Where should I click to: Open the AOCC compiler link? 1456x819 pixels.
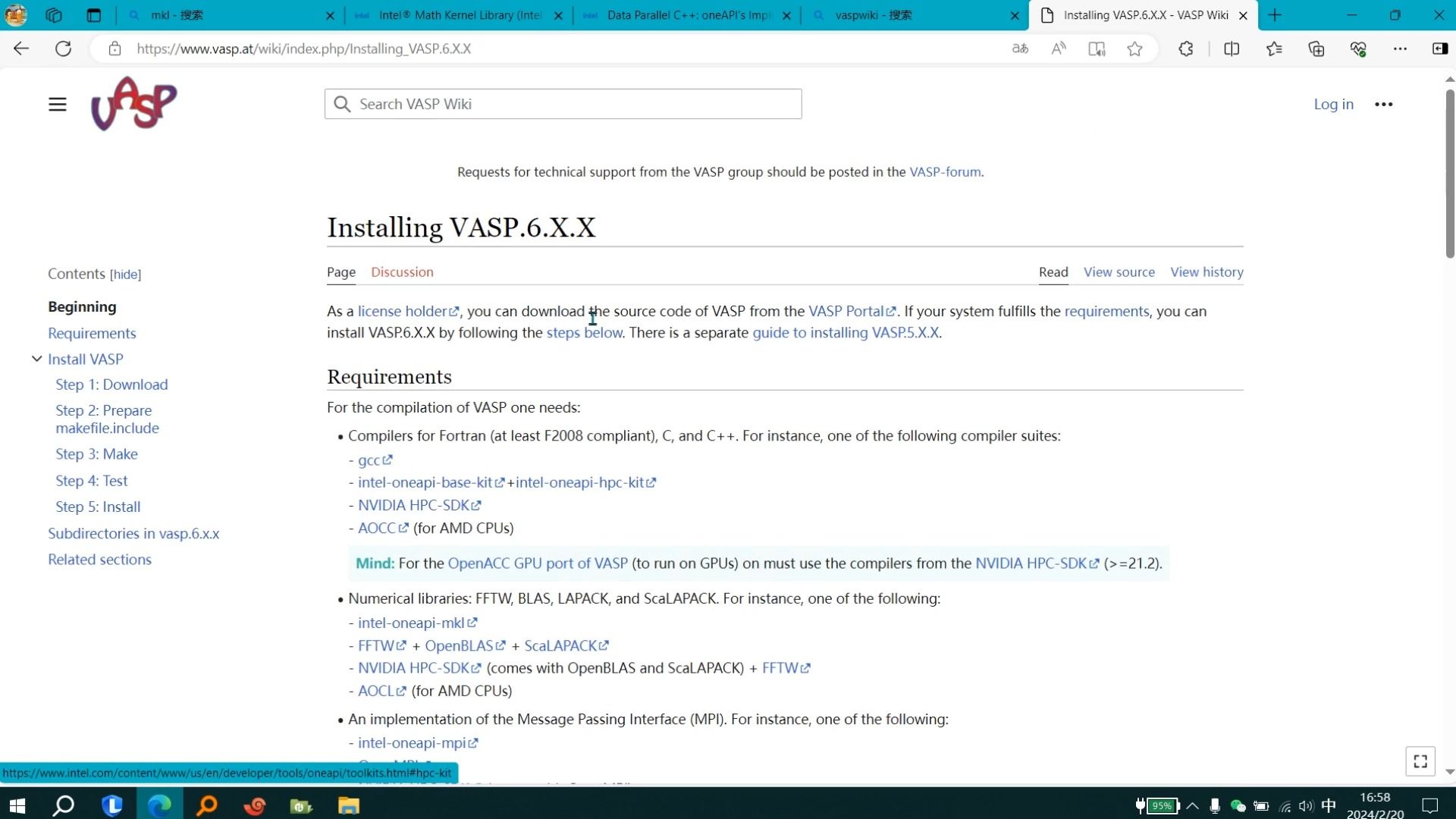pyautogui.click(x=383, y=528)
